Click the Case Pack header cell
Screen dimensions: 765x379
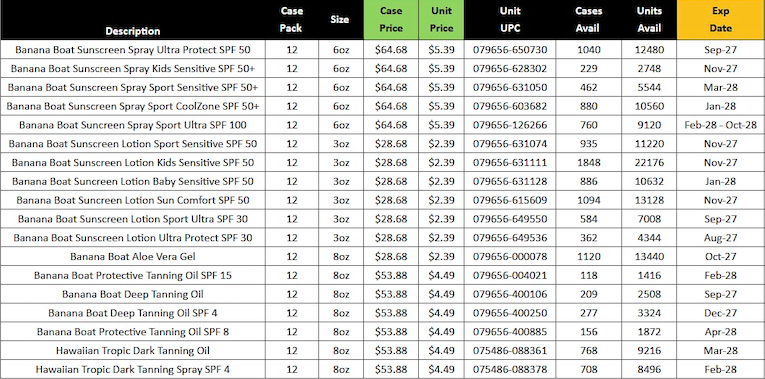[x=292, y=20]
